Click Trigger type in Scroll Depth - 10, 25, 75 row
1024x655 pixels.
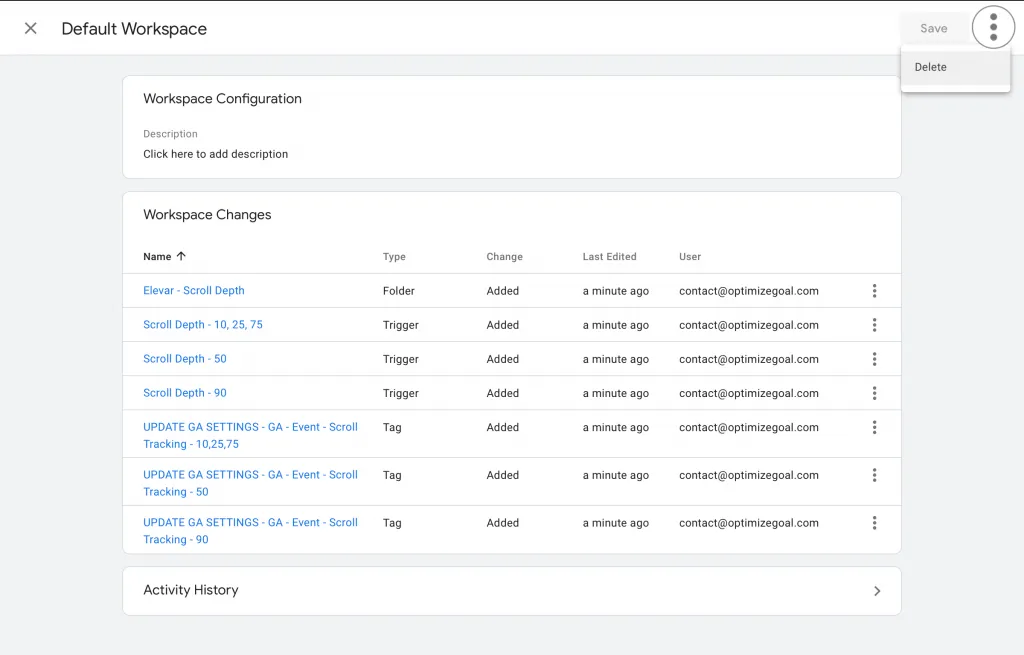400,325
